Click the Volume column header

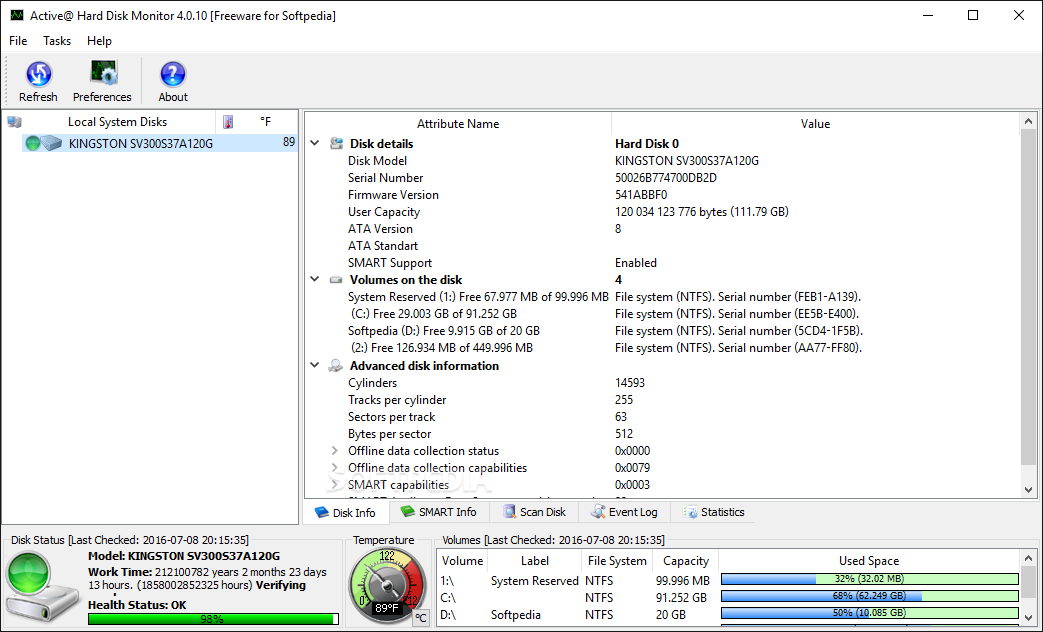462,561
